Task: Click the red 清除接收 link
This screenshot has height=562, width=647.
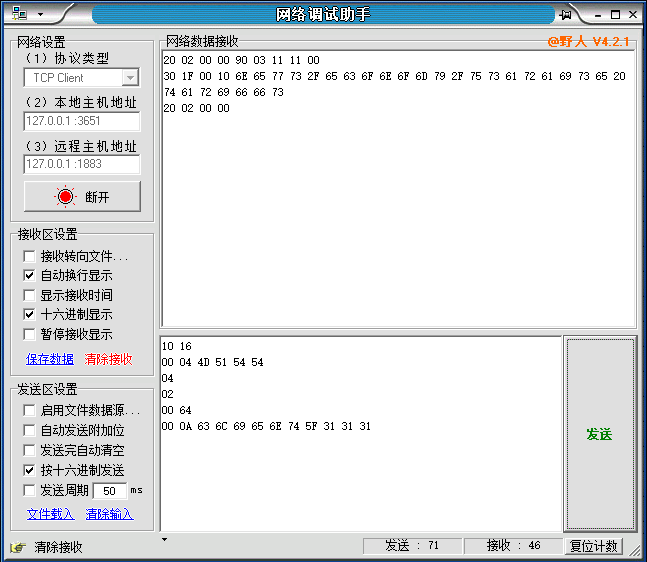Action: (x=108, y=359)
